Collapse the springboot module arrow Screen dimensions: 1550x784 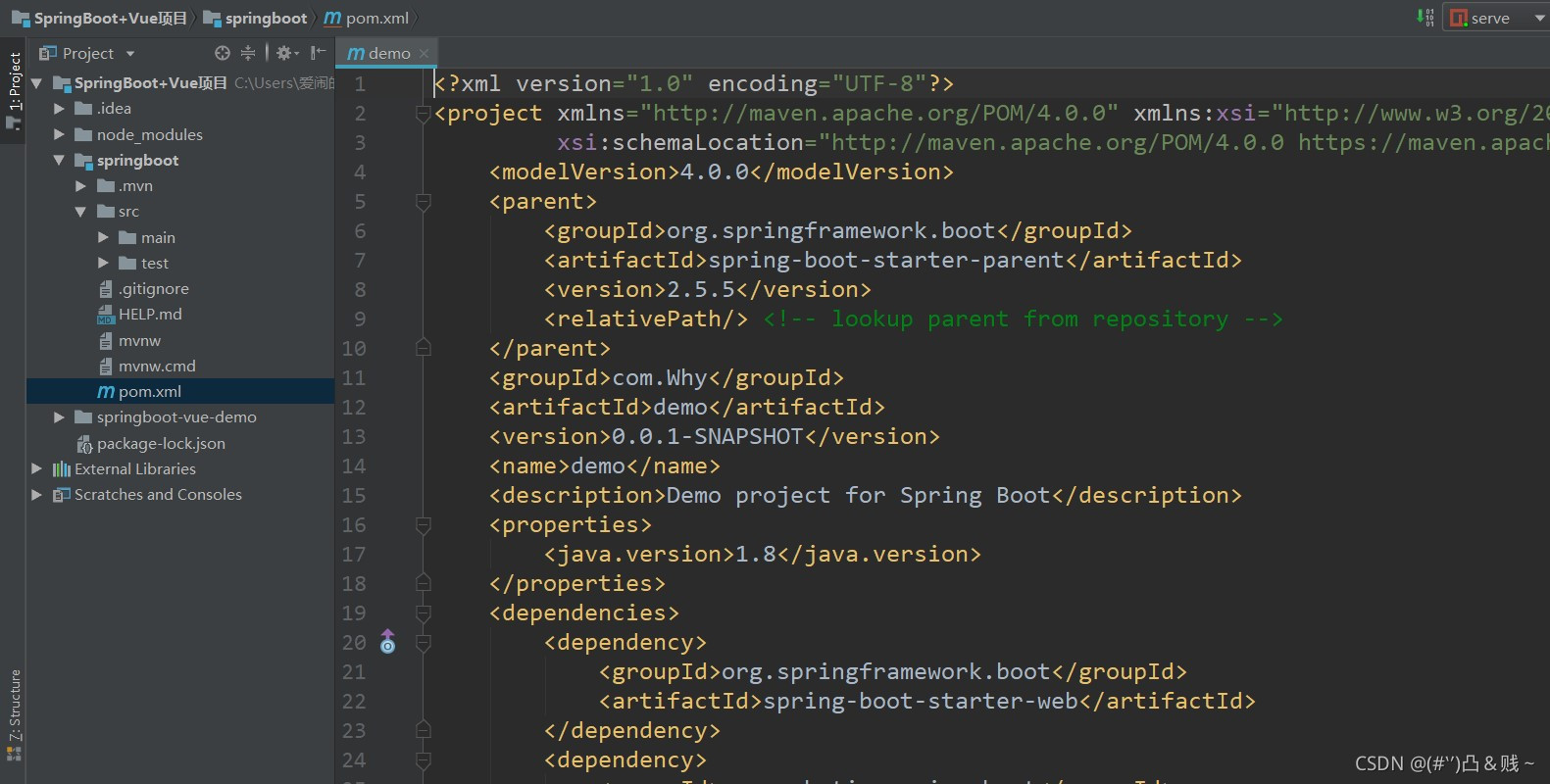tap(59, 160)
